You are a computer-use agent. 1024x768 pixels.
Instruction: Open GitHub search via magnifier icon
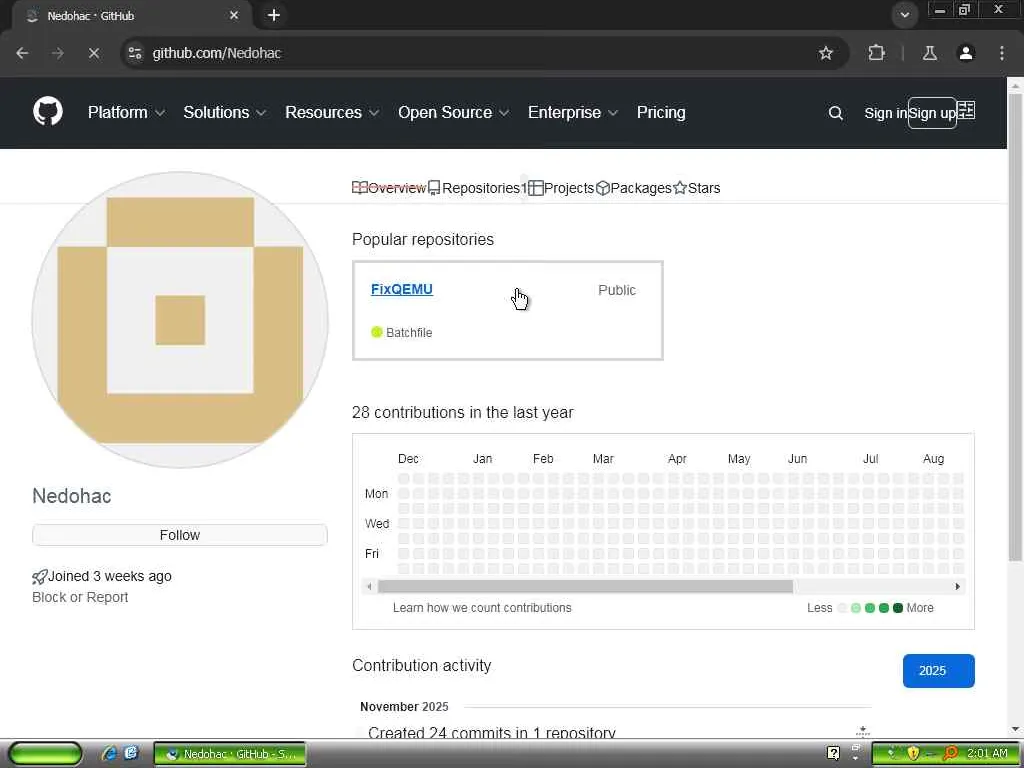click(835, 113)
